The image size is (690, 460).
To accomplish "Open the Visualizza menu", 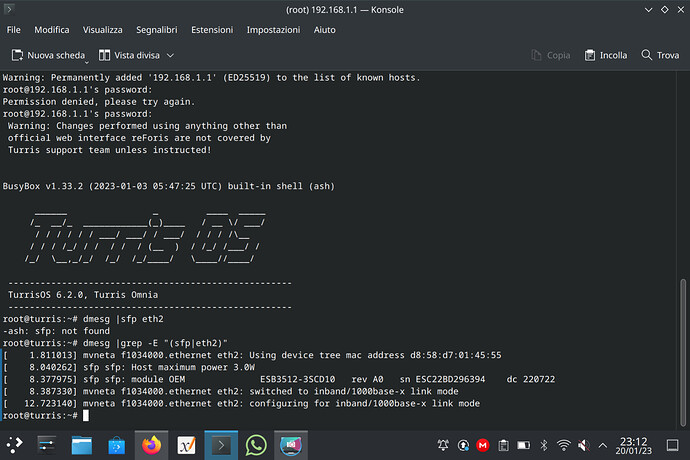I will click(103, 30).
